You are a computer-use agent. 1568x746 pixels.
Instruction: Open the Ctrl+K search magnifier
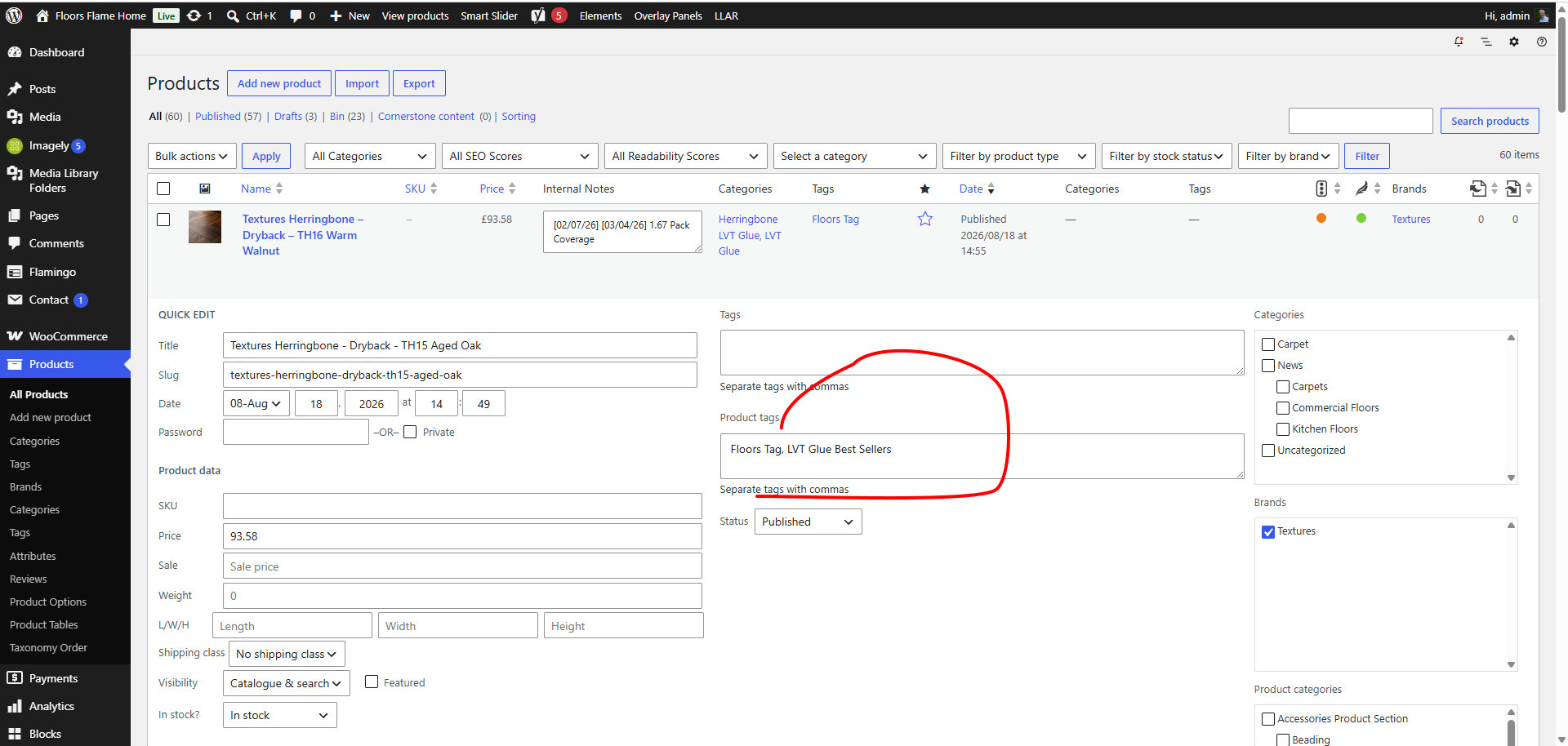[233, 16]
